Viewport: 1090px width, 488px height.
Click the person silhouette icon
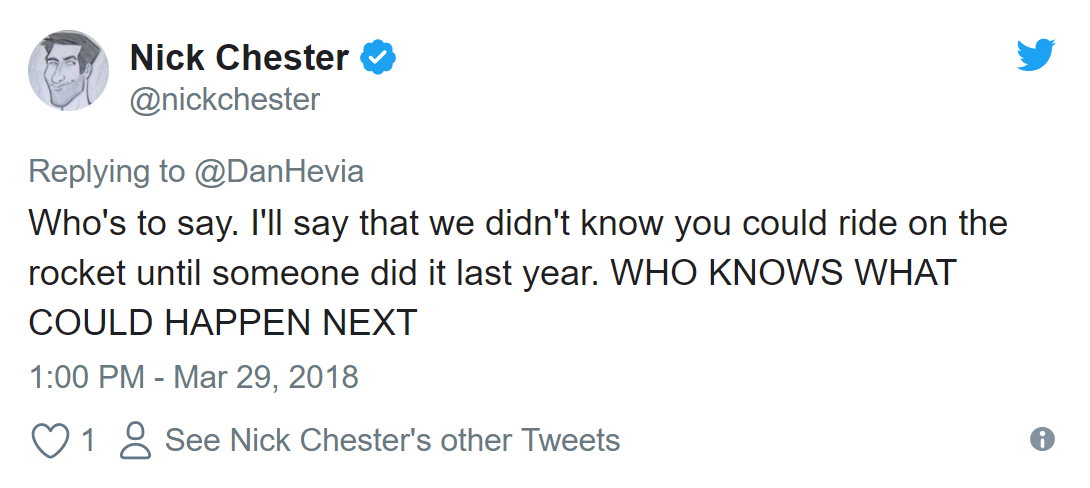click(135, 441)
